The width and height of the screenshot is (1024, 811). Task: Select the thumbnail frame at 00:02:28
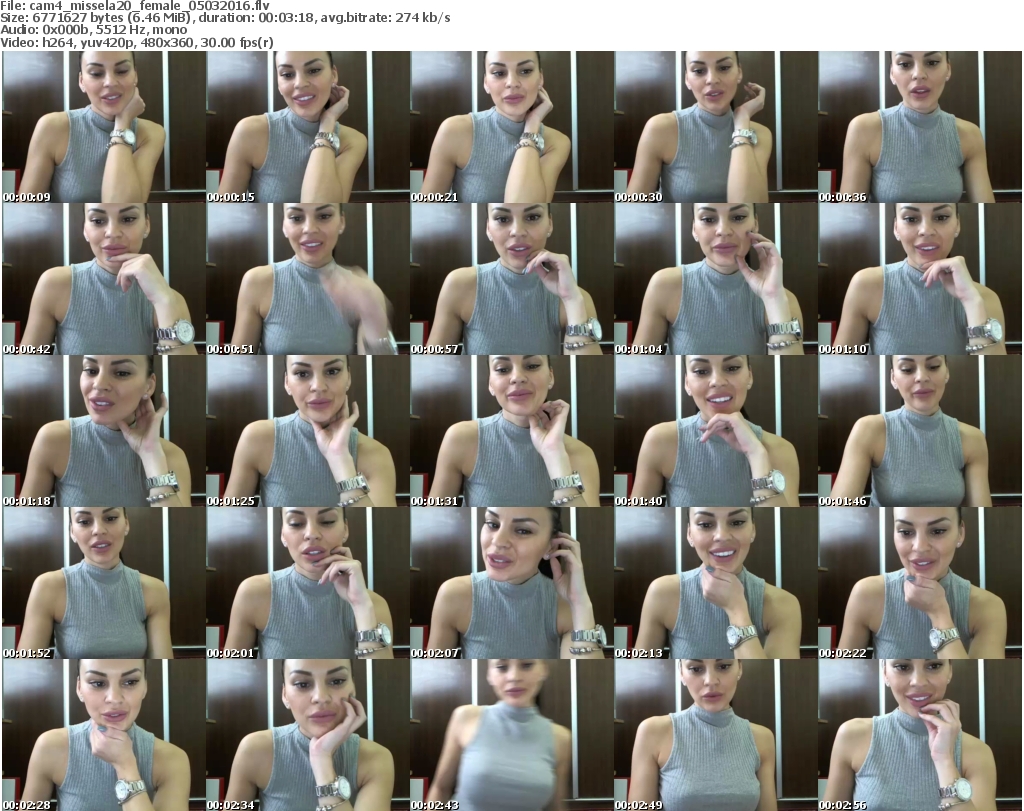coord(104,735)
